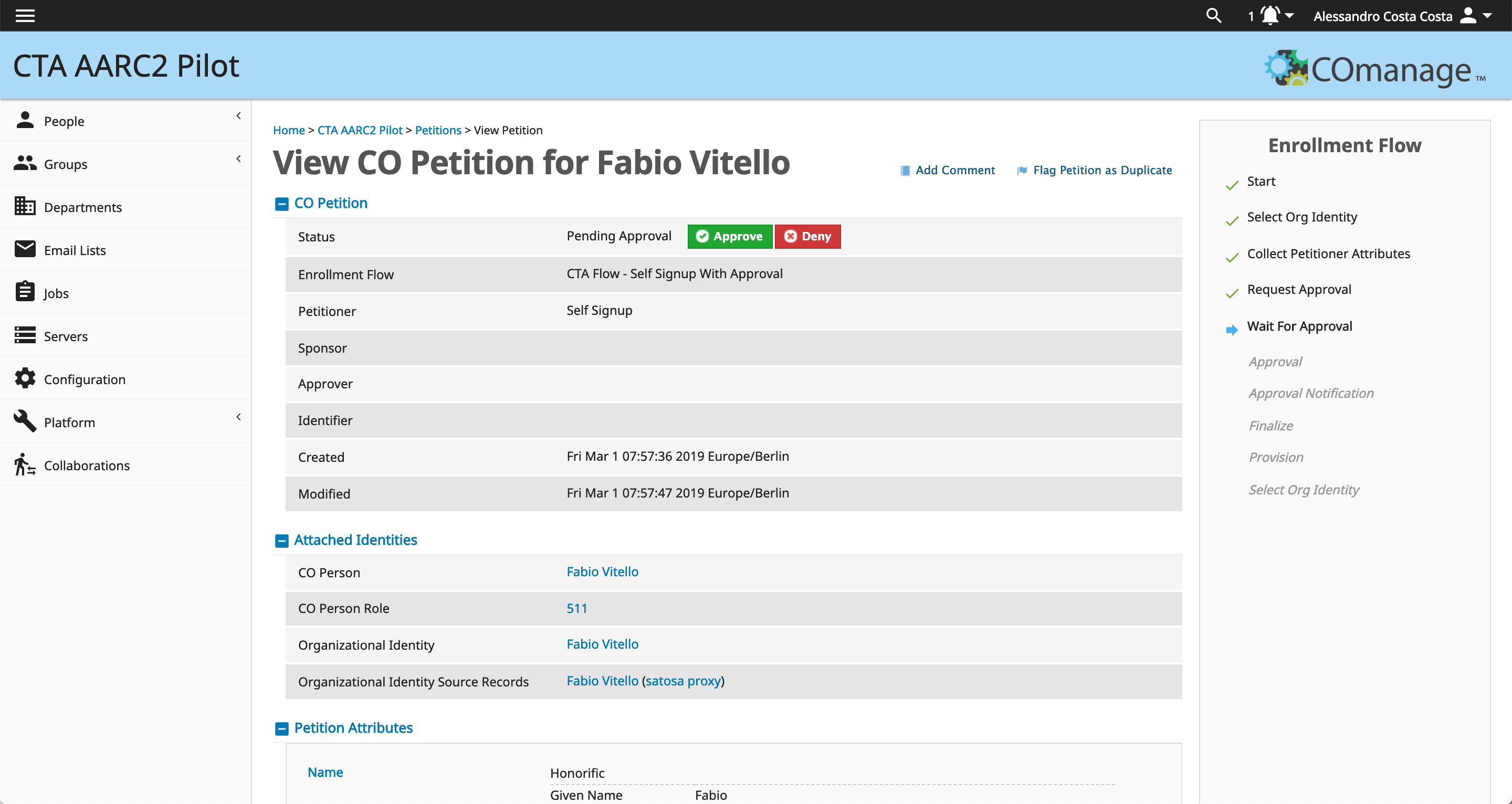1512x804 pixels.
Task: Deny the pending petition
Action: [807, 237]
